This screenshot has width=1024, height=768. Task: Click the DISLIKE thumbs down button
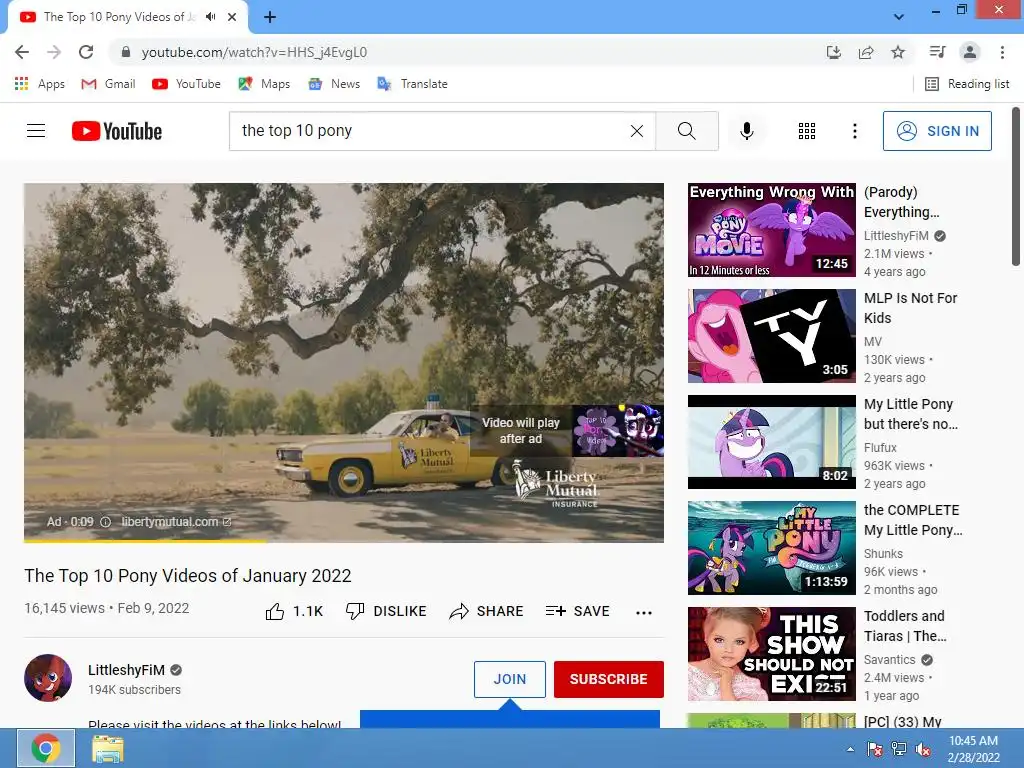point(386,611)
